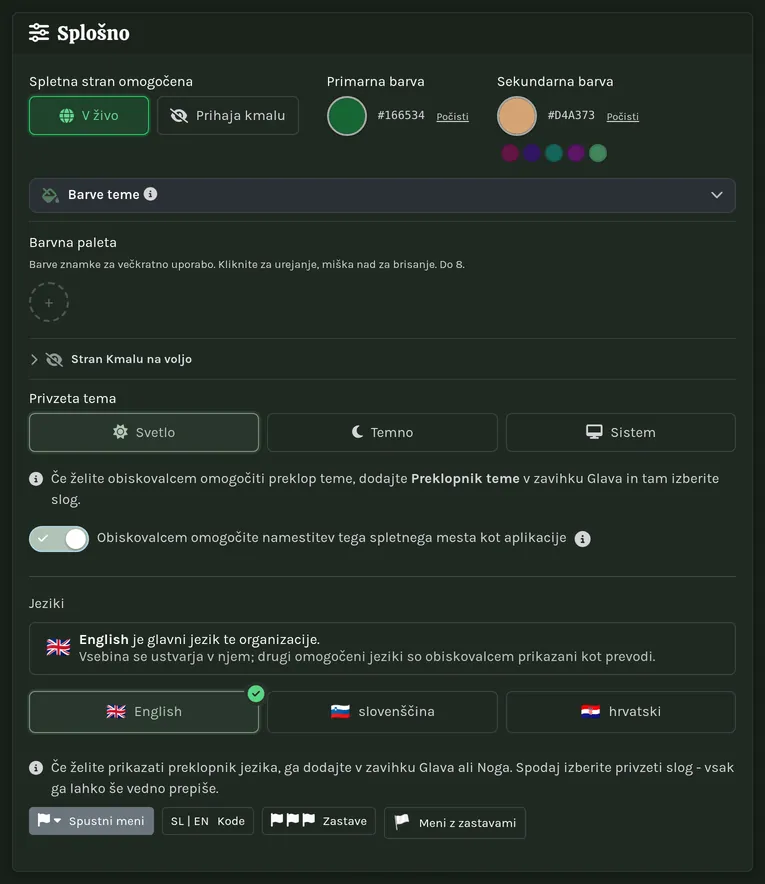Image resolution: width=765 pixels, height=884 pixels.
Task: Click the paint bucket icon in Barve teme
Action: [x=50, y=195]
